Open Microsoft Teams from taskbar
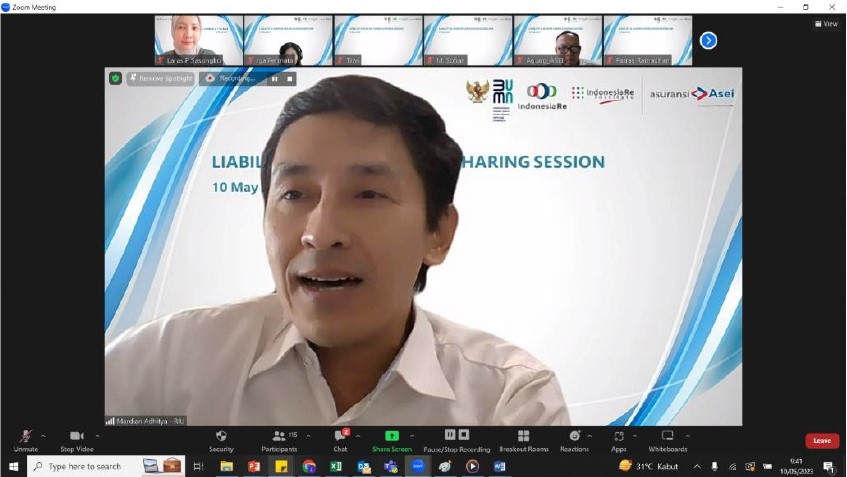The height and width of the screenshot is (477, 847). [391, 466]
